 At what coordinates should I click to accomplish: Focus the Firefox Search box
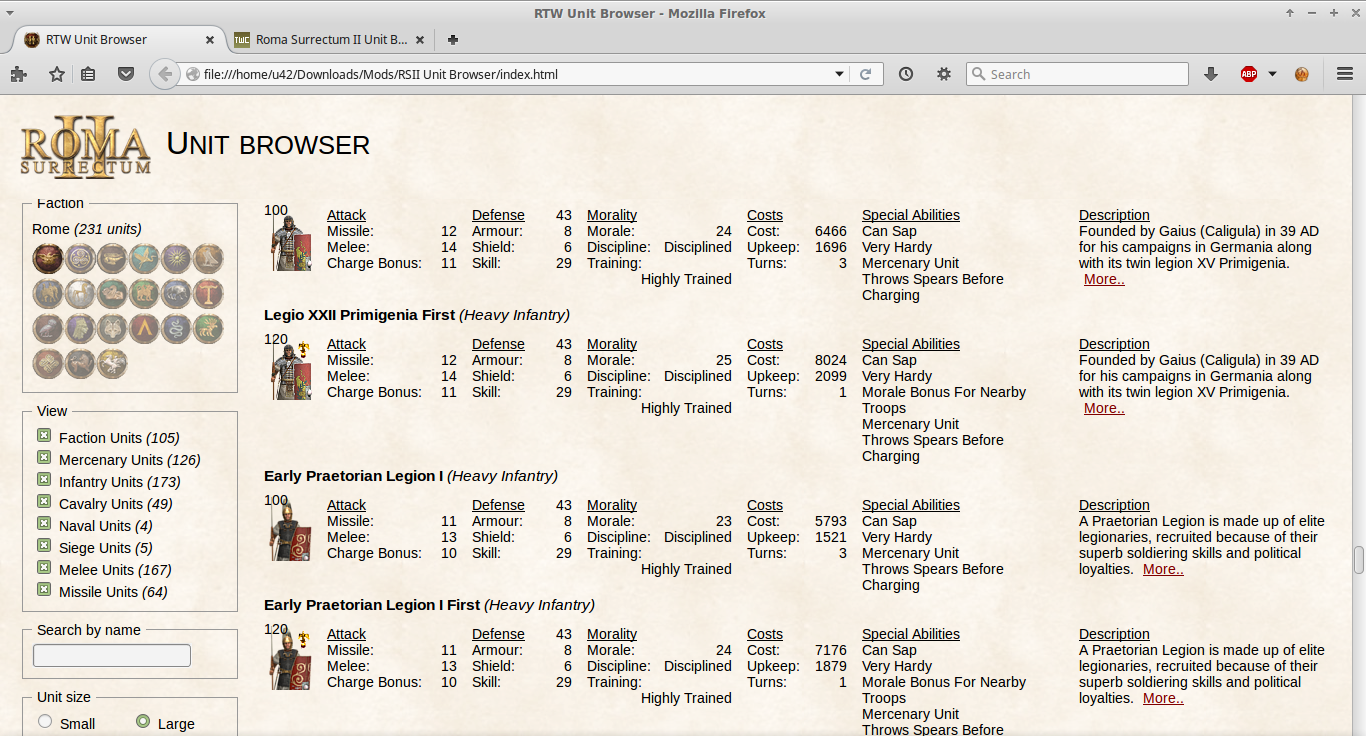click(1077, 74)
